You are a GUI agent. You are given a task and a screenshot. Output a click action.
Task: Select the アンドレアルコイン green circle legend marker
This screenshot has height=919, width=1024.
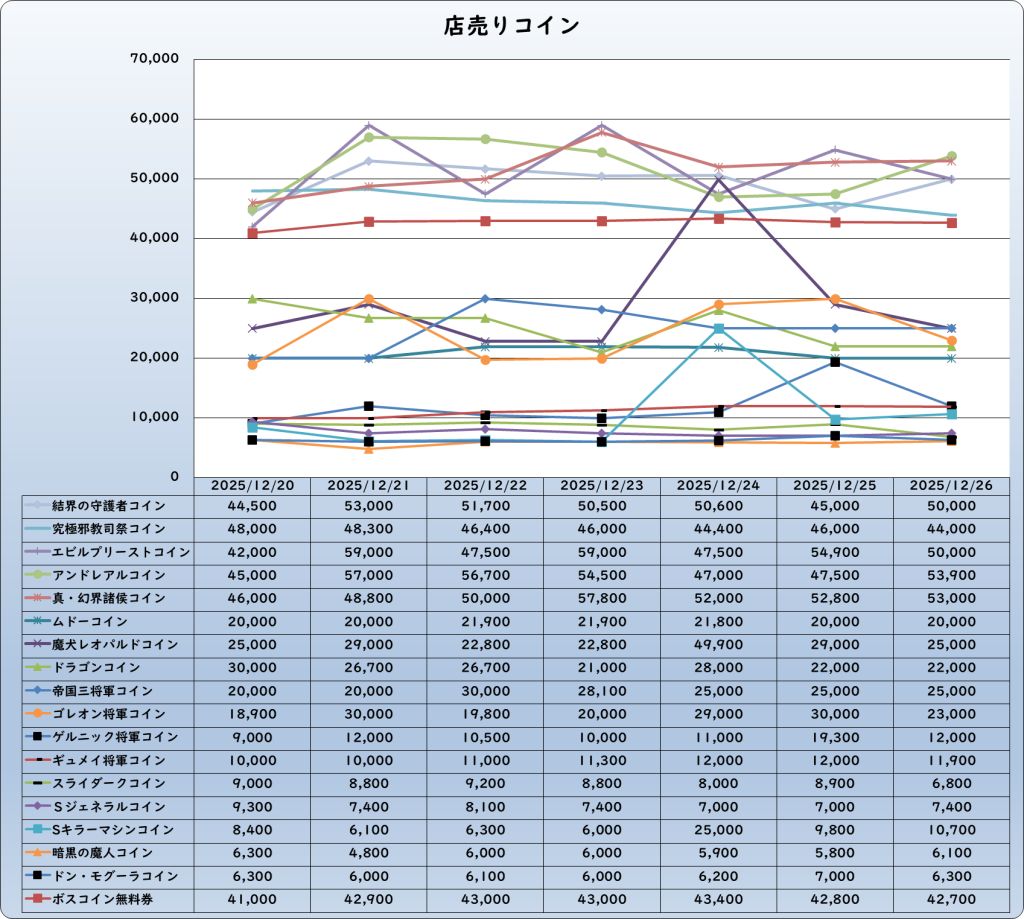click(x=37, y=575)
